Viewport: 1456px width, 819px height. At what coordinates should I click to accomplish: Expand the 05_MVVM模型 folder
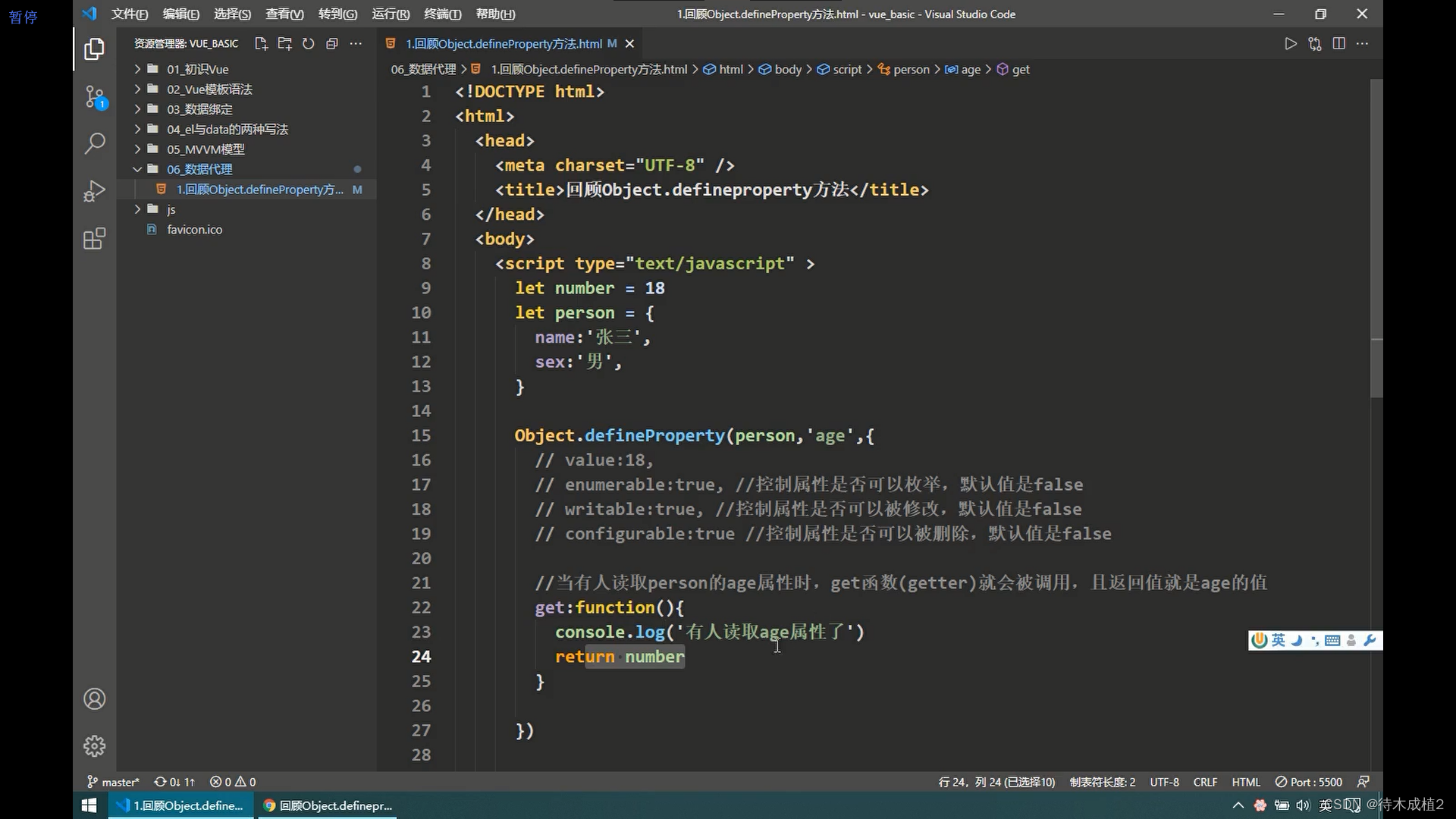pos(247,149)
